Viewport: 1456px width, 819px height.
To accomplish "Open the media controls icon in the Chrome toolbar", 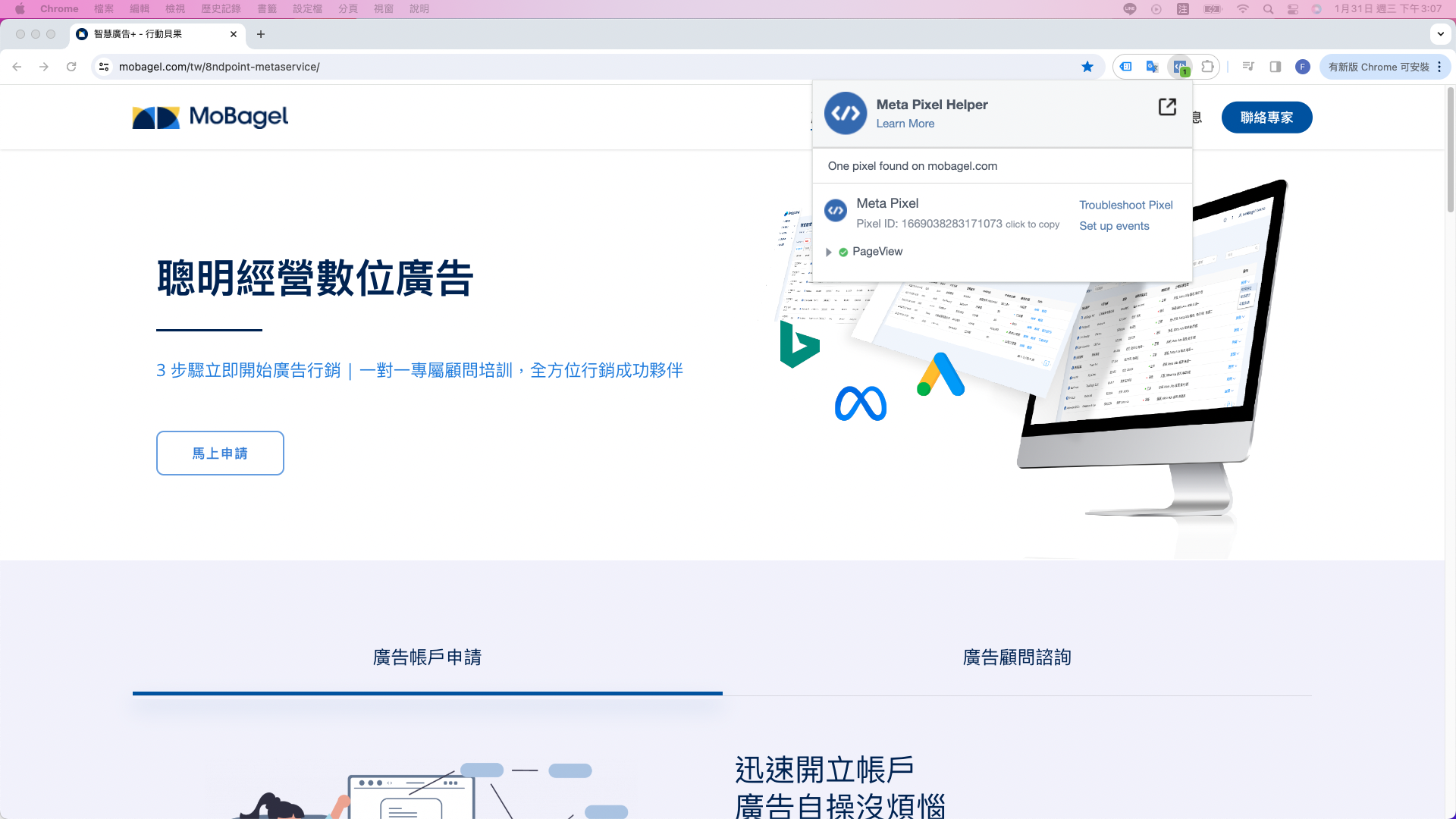I will [x=1248, y=67].
